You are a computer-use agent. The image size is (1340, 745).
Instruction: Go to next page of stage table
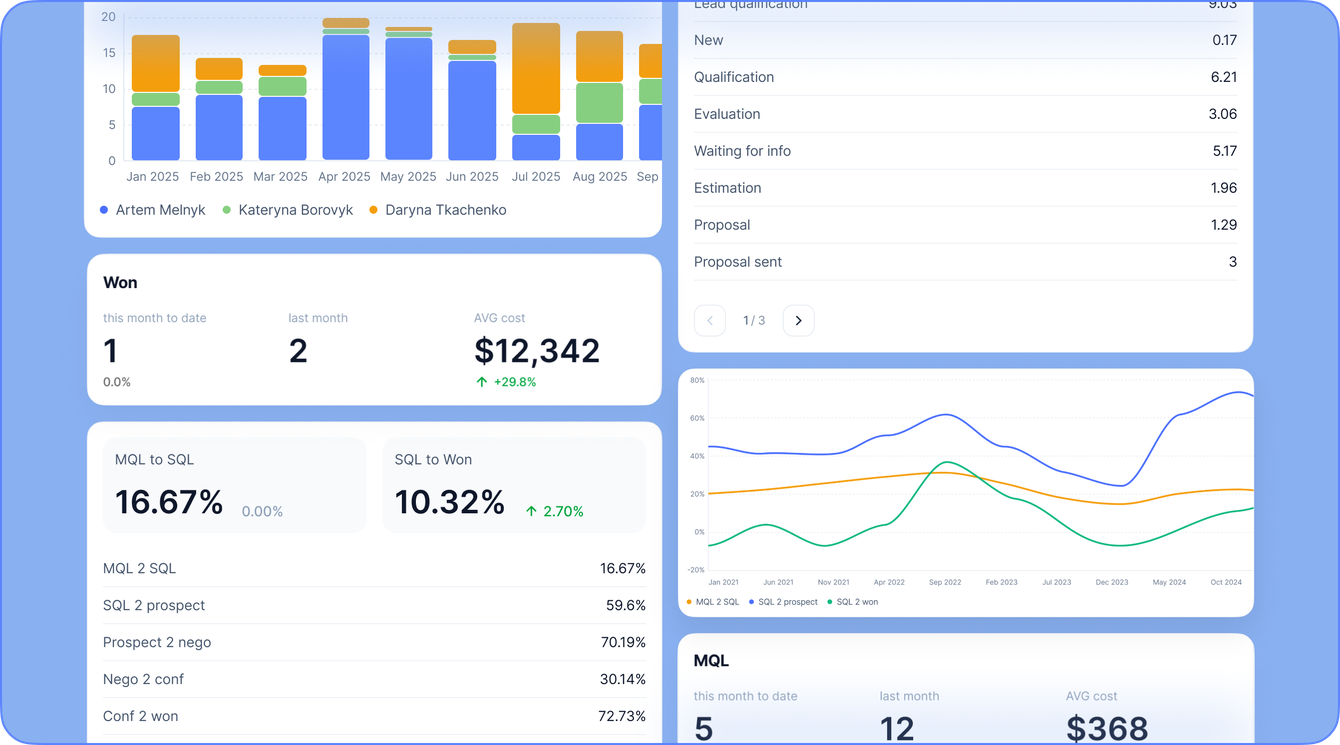tap(798, 320)
